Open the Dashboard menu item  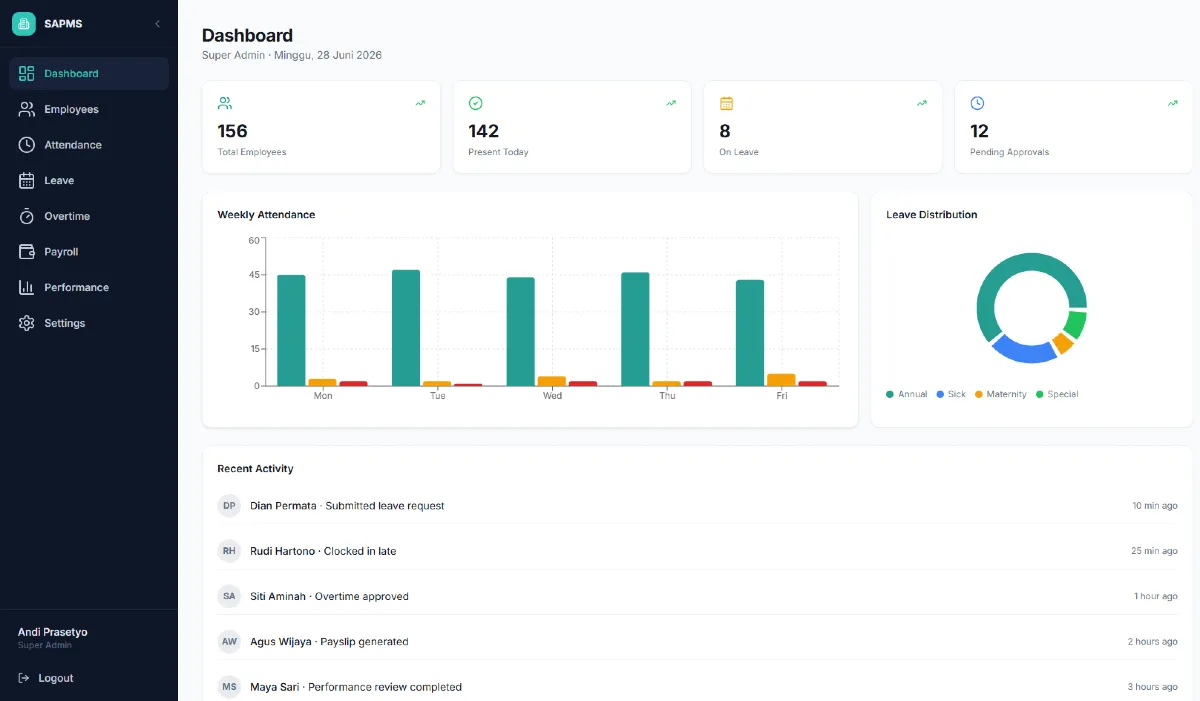(89, 73)
